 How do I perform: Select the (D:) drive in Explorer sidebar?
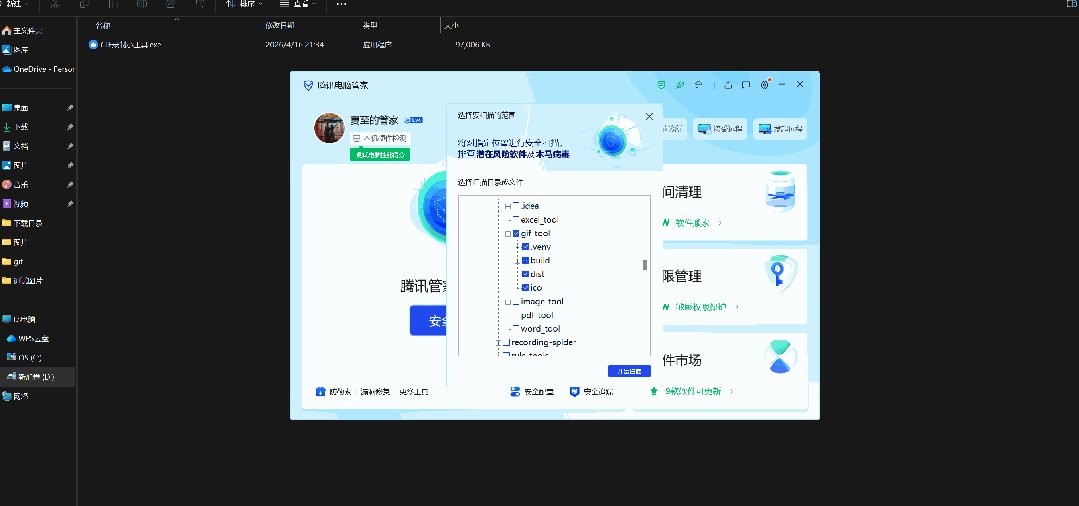pyautogui.click(x=38, y=377)
